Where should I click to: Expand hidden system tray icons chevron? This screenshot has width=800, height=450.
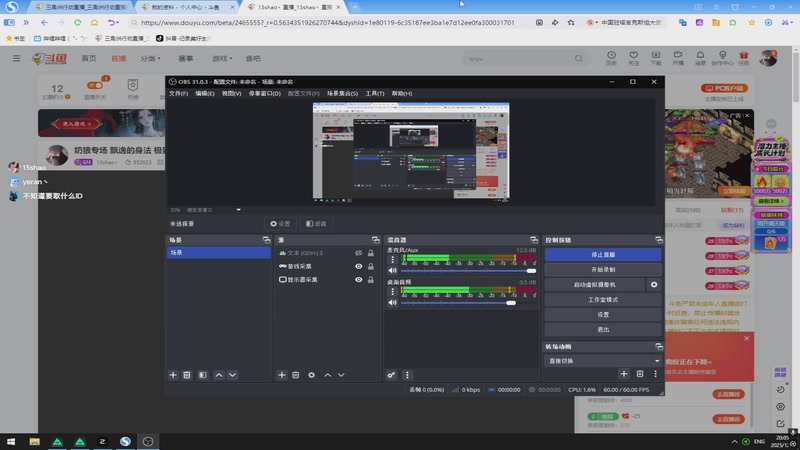point(734,441)
